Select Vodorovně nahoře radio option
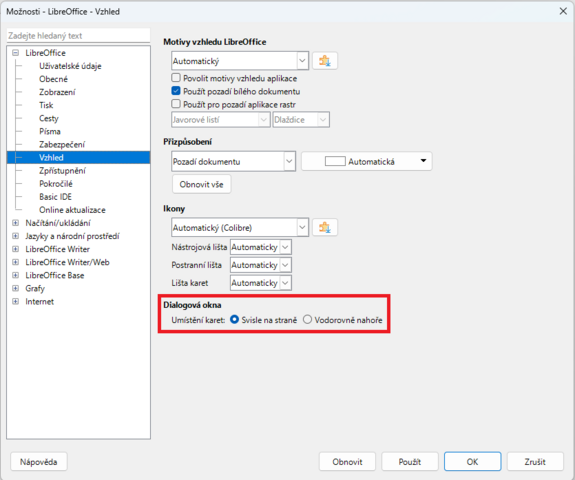The width and height of the screenshot is (575, 480). pyautogui.click(x=307, y=320)
